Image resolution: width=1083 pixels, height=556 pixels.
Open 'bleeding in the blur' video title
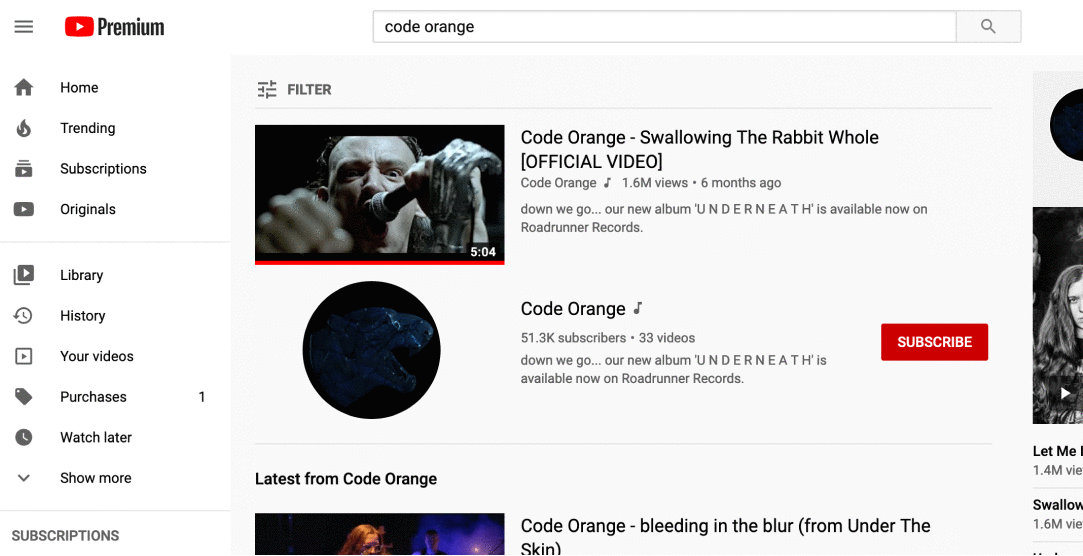(x=725, y=537)
